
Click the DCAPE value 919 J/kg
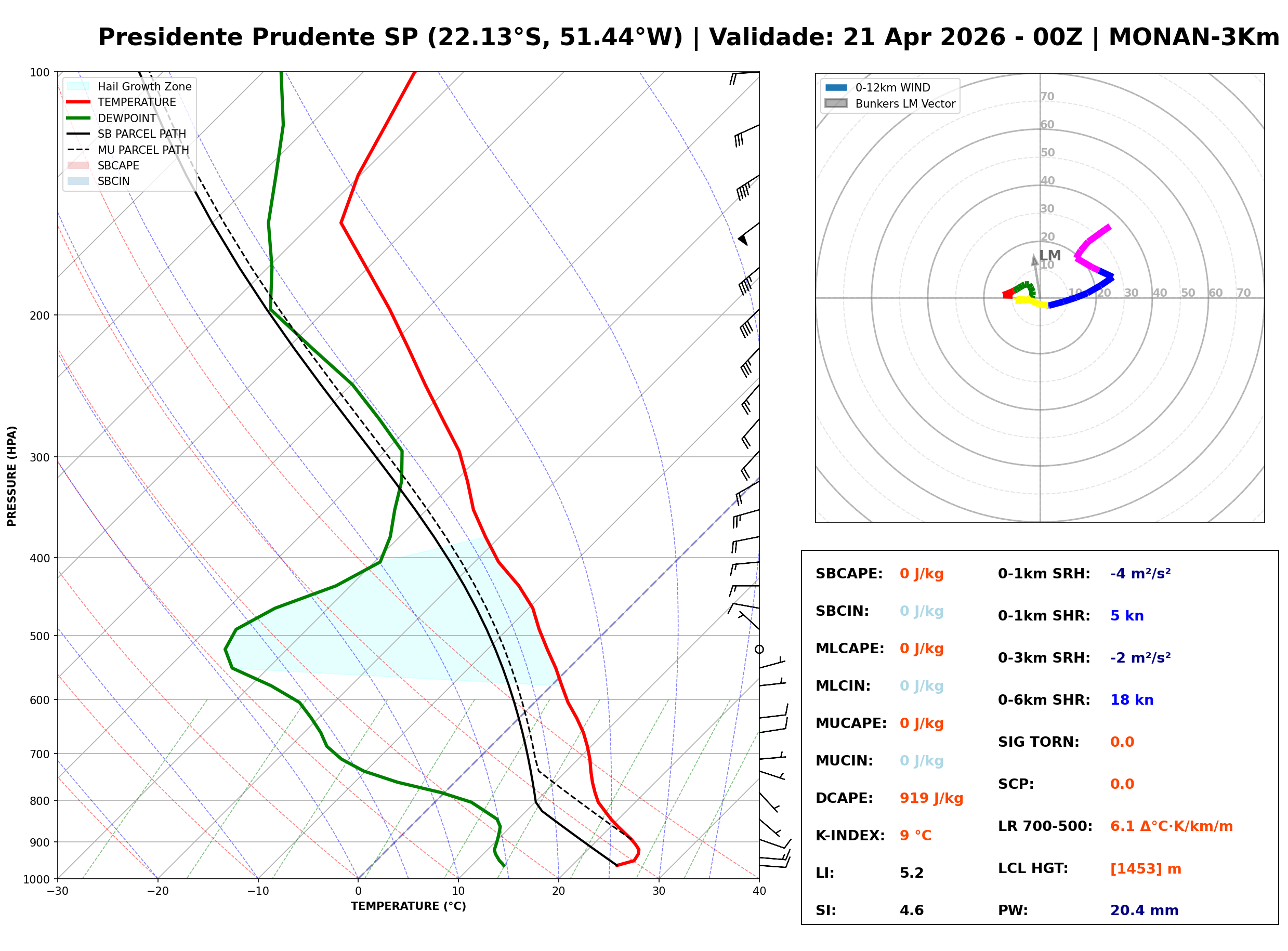coord(931,798)
